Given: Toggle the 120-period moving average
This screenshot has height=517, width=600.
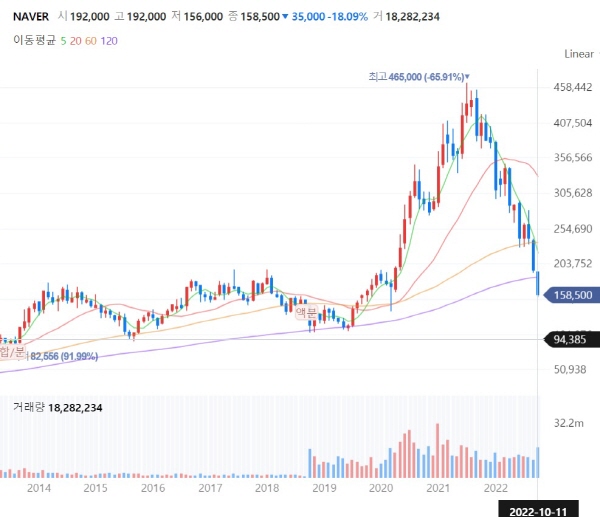Looking at the screenshot, I should pos(109,41).
